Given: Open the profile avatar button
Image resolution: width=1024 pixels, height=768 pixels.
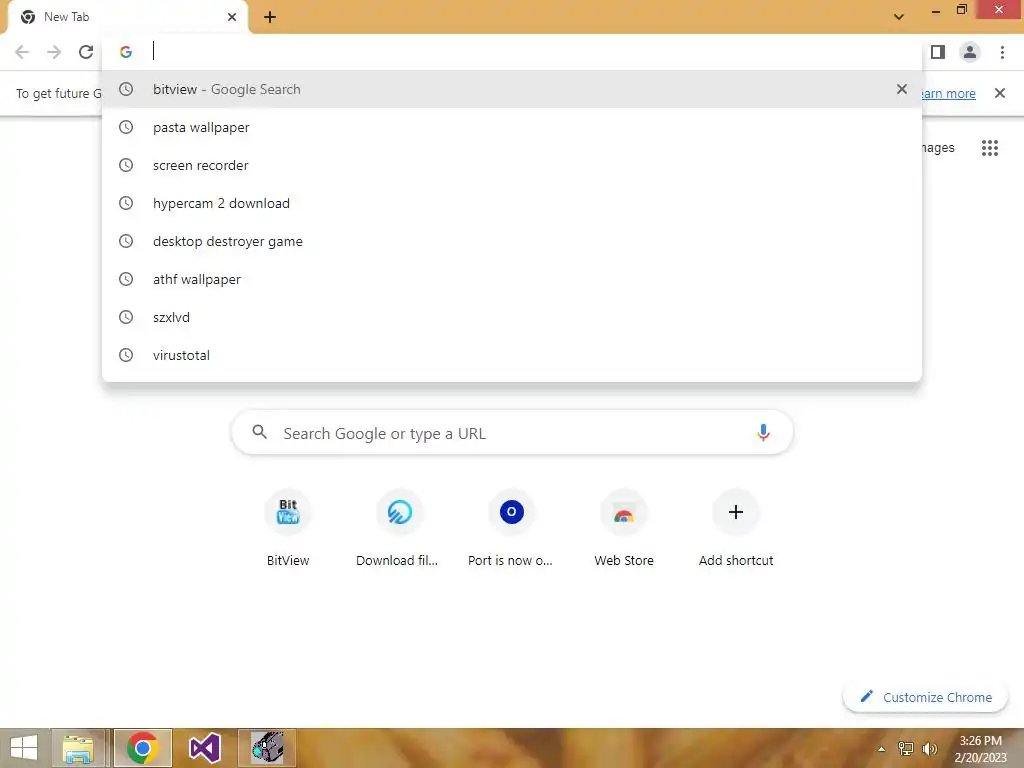Looking at the screenshot, I should (x=970, y=52).
